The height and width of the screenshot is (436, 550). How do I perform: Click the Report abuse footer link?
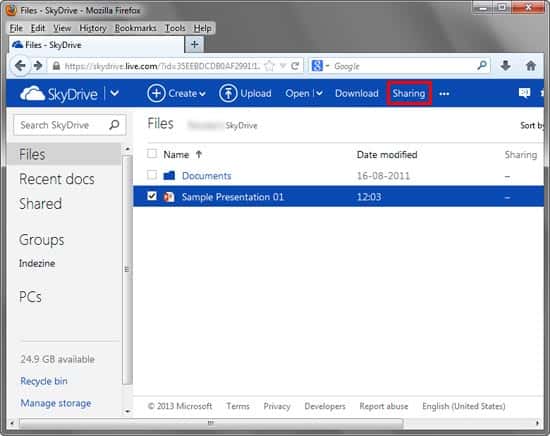click(x=384, y=406)
